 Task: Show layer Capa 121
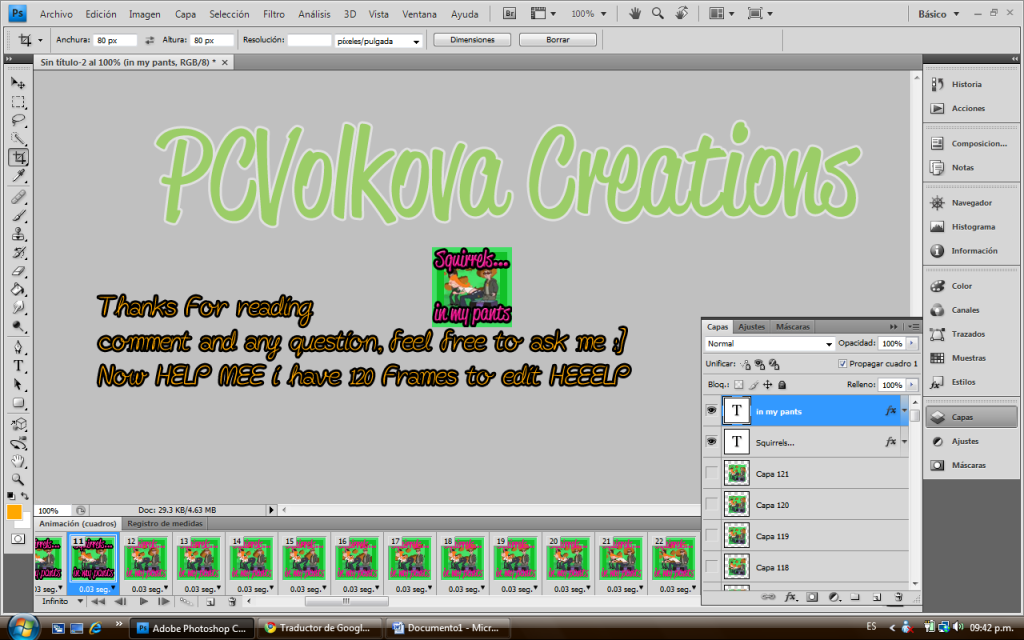pos(711,473)
